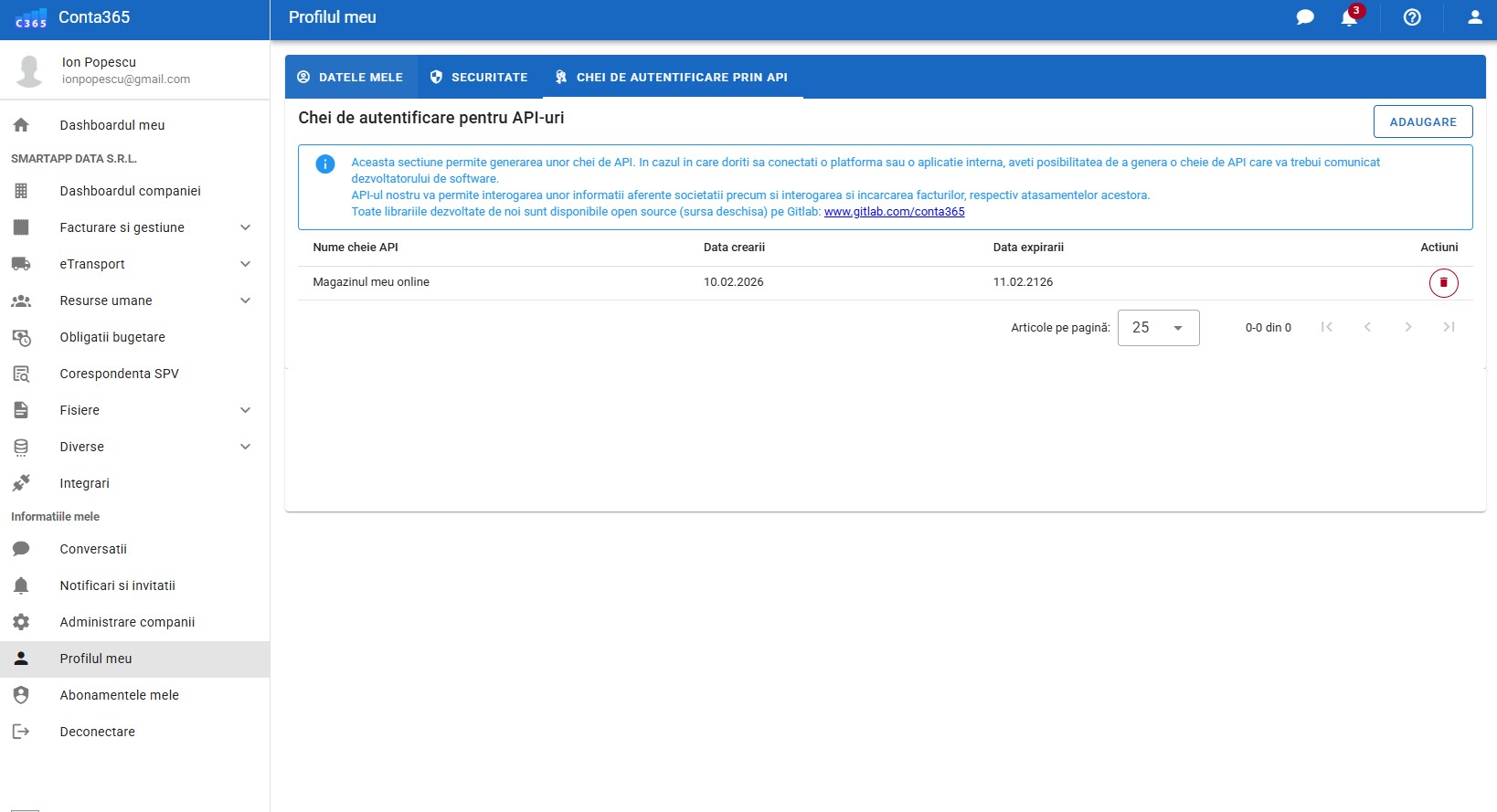Image resolution: width=1497 pixels, height=812 pixels.
Task: Switch to the Datele mele tab
Action: [x=351, y=78]
